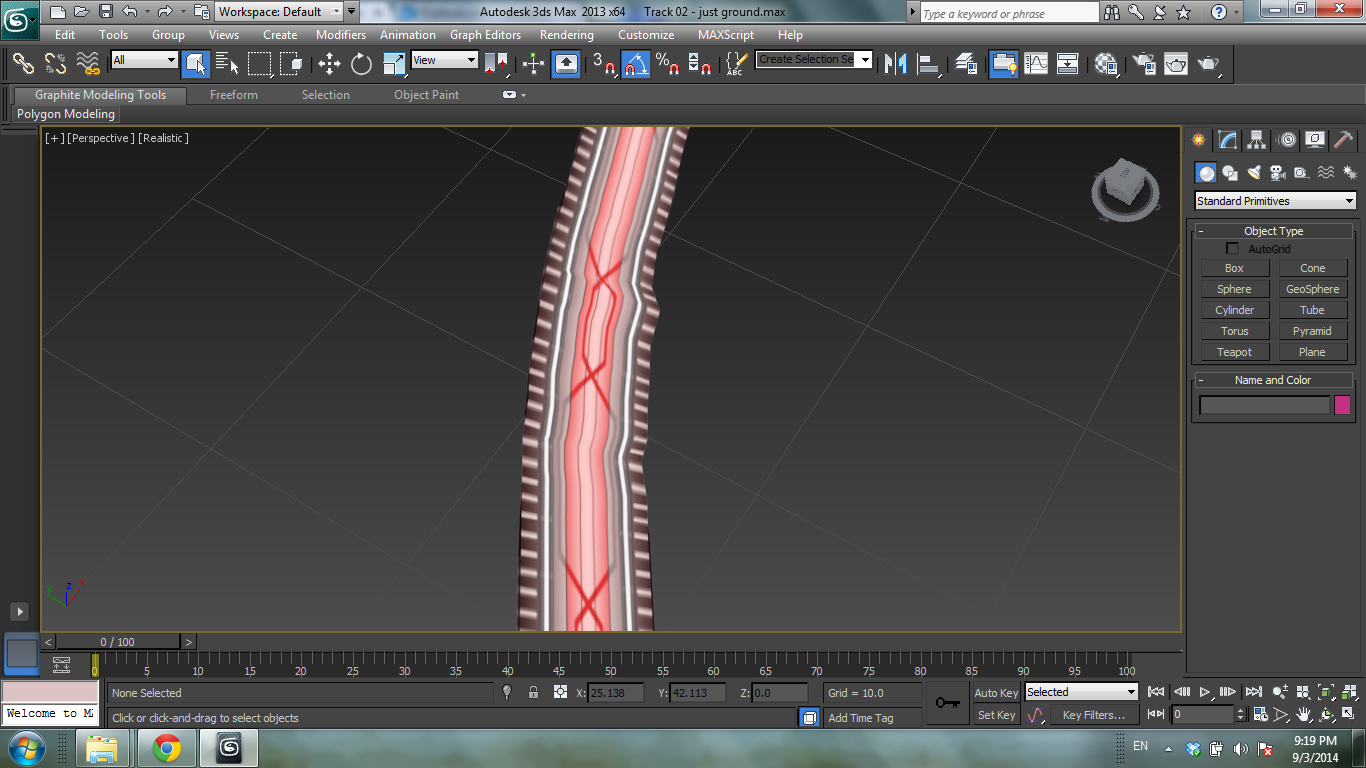Turn on Auto Key animation mode
Viewport: 1366px width, 768px height.
[995, 692]
